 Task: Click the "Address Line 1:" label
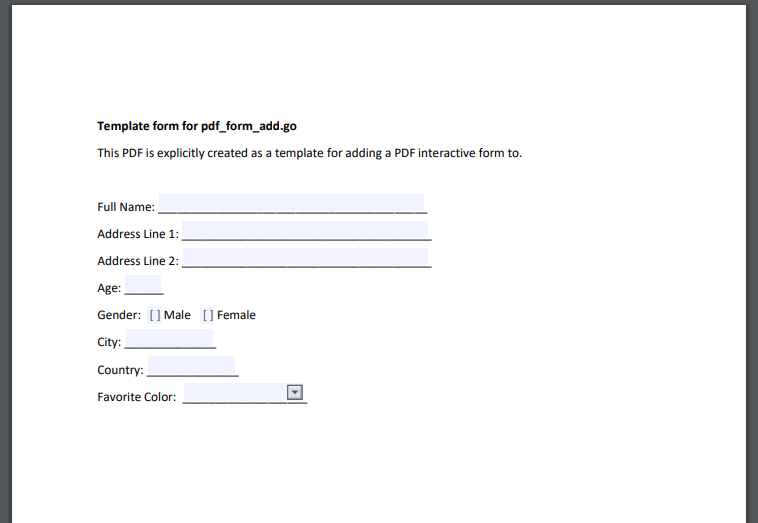click(138, 234)
